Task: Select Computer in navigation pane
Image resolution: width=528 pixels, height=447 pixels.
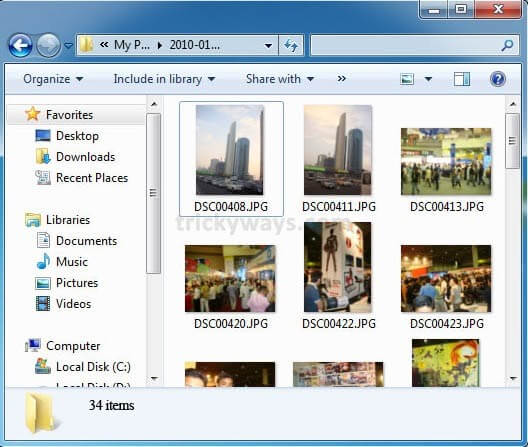Action: coord(73,346)
